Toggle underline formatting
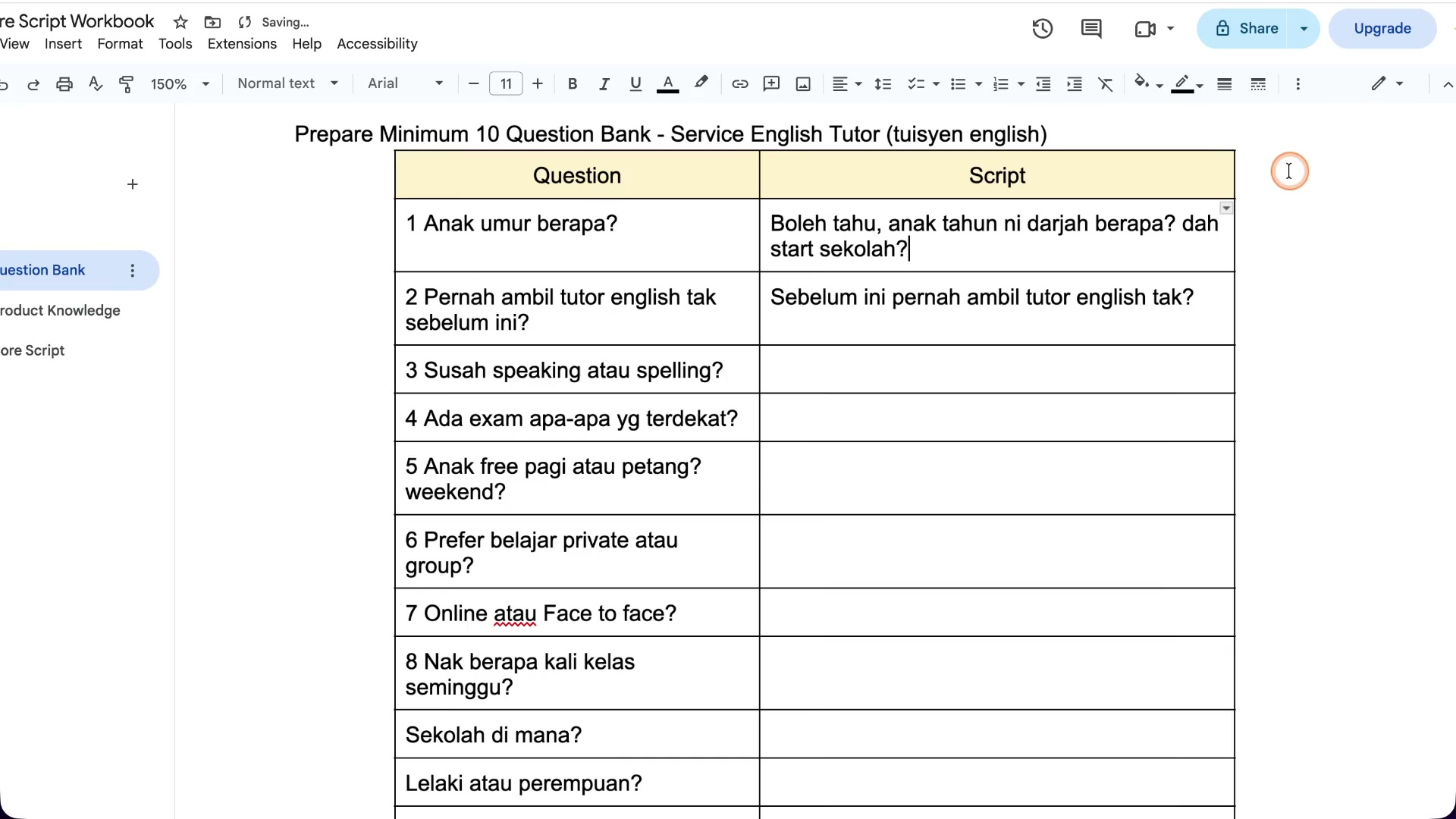Viewport: 1456px width, 819px height. click(635, 84)
